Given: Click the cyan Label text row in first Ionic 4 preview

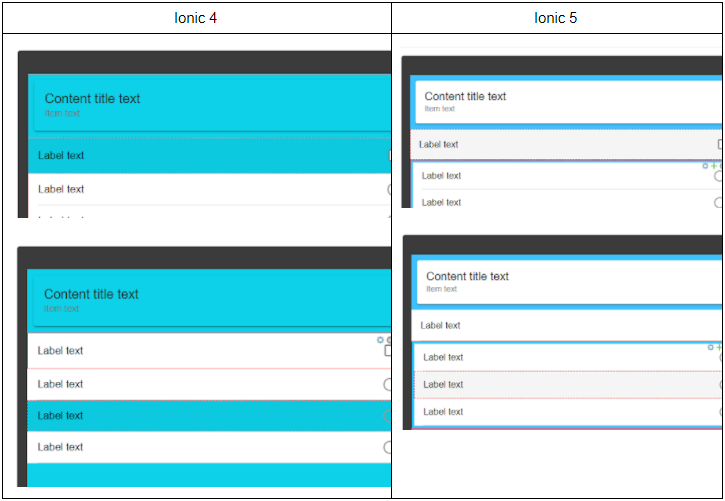Looking at the screenshot, I should (209, 155).
